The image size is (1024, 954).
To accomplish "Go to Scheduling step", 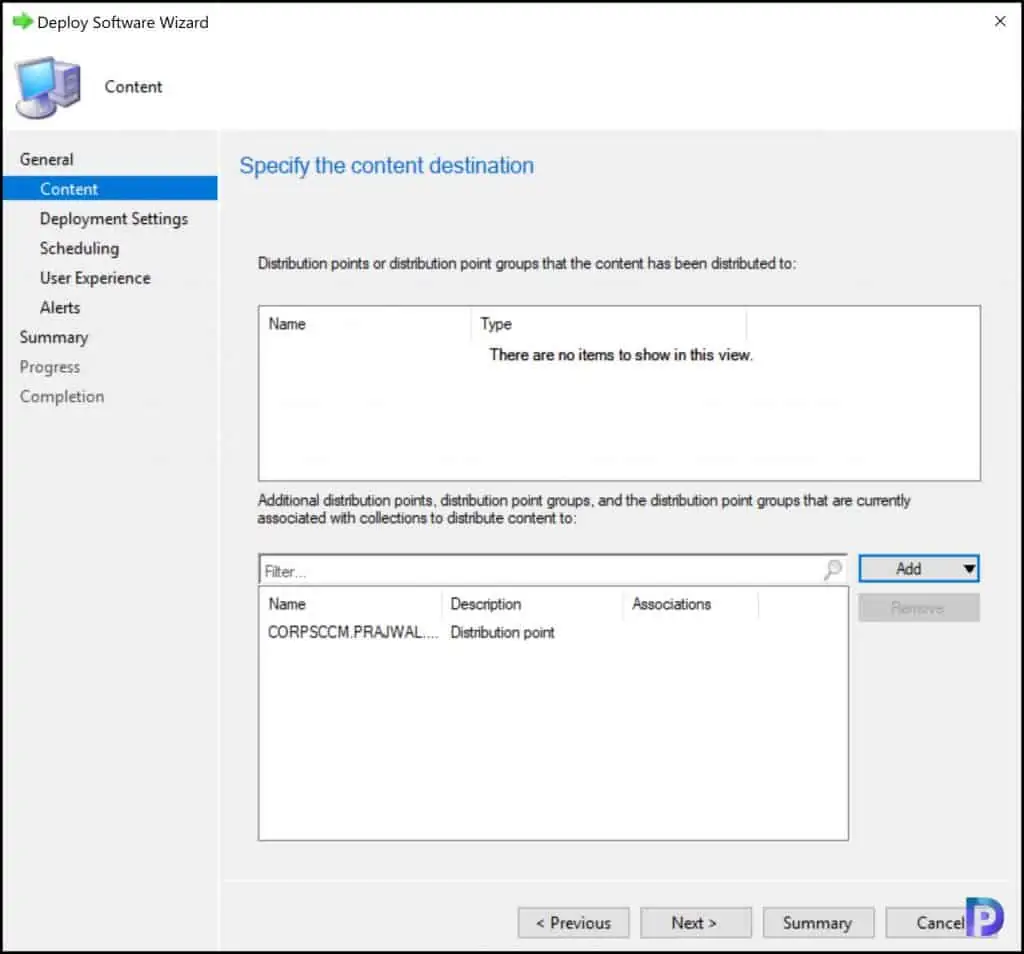I will [x=79, y=248].
